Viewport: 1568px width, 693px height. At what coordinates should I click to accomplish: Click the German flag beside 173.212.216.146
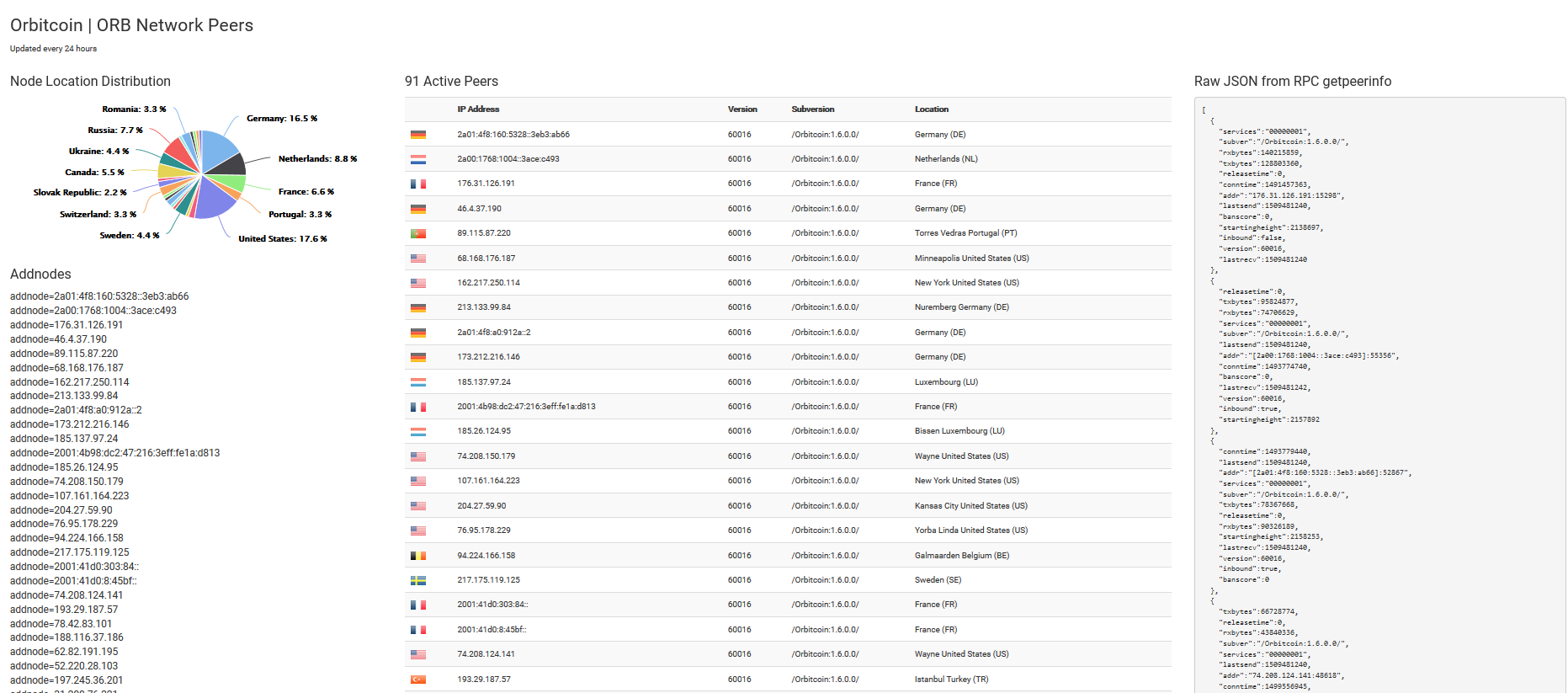tap(418, 357)
